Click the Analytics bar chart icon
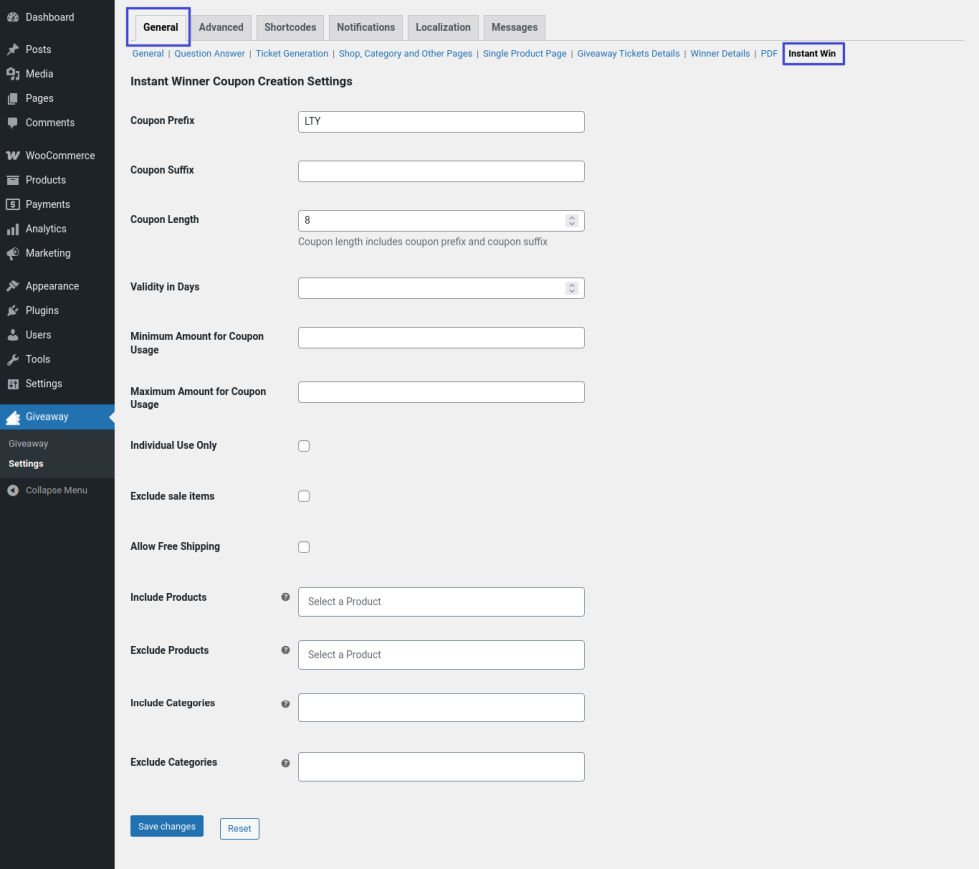This screenshot has height=869, width=979. click(x=12, y=229)
